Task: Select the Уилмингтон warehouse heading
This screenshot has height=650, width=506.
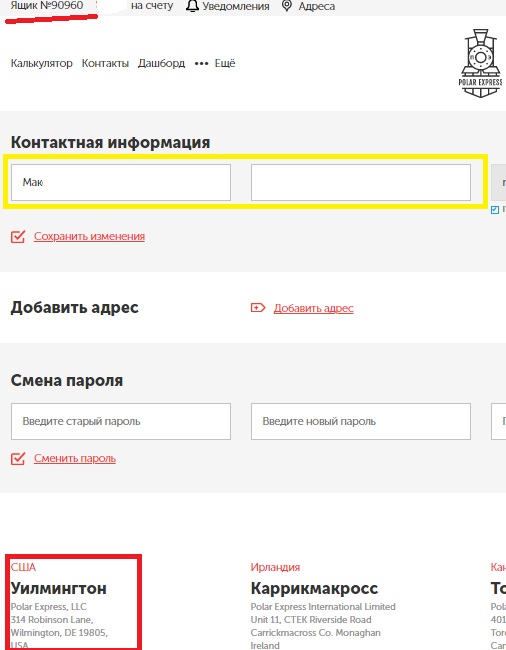Action: (59, 588)
